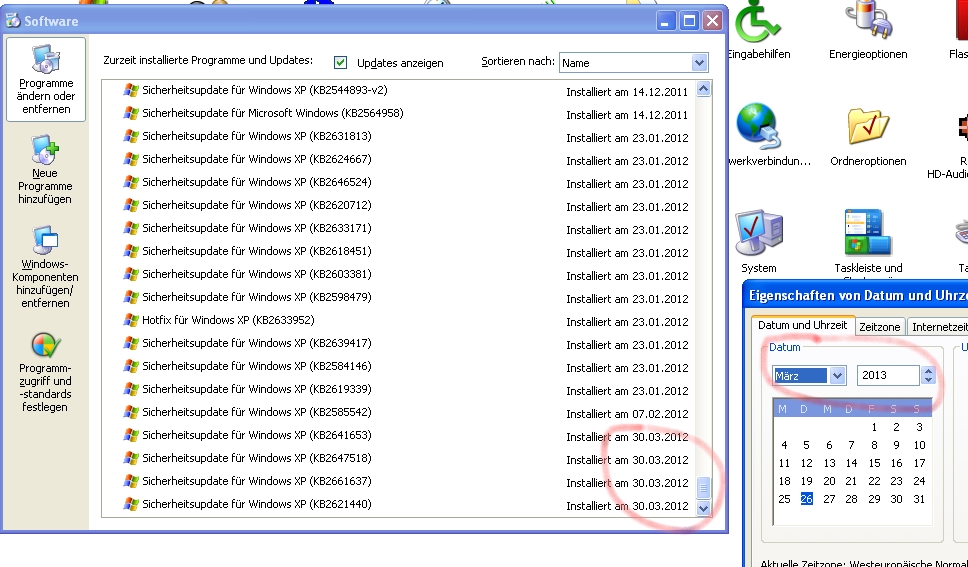Click icon of update KB2646524
The height and width of the screenshot is (567, 968).
131,182
